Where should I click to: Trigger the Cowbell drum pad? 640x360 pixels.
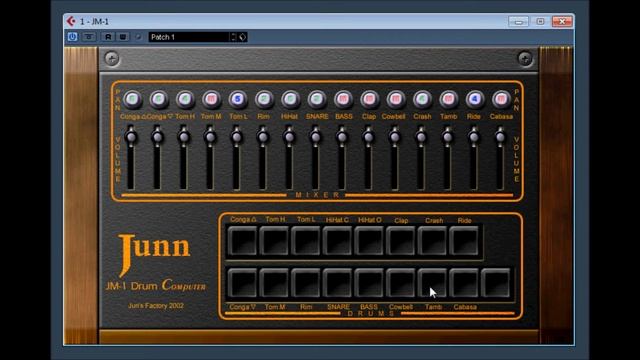[x=401, y=282]
